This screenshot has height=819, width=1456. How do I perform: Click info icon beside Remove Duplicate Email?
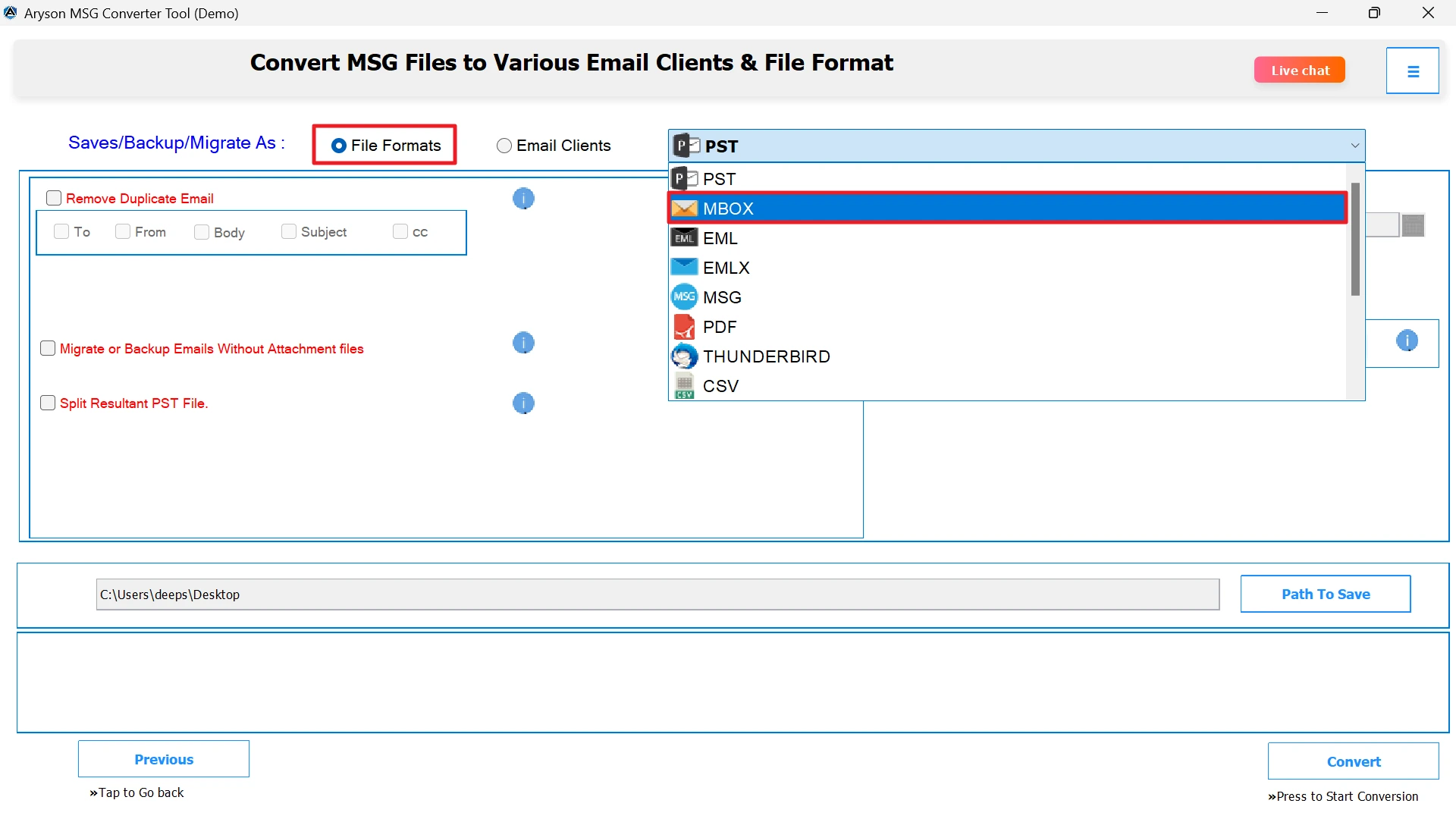523,199
